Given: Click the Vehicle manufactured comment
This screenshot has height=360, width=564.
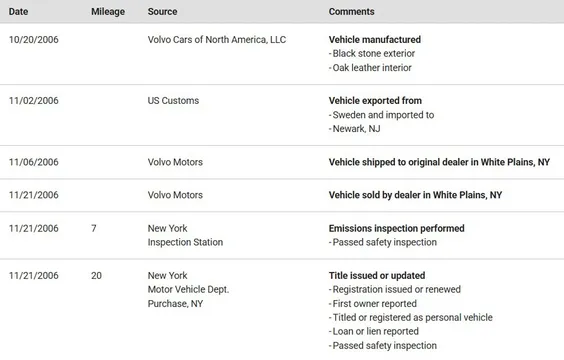Looking at the screenshot, I should (375, 40).
